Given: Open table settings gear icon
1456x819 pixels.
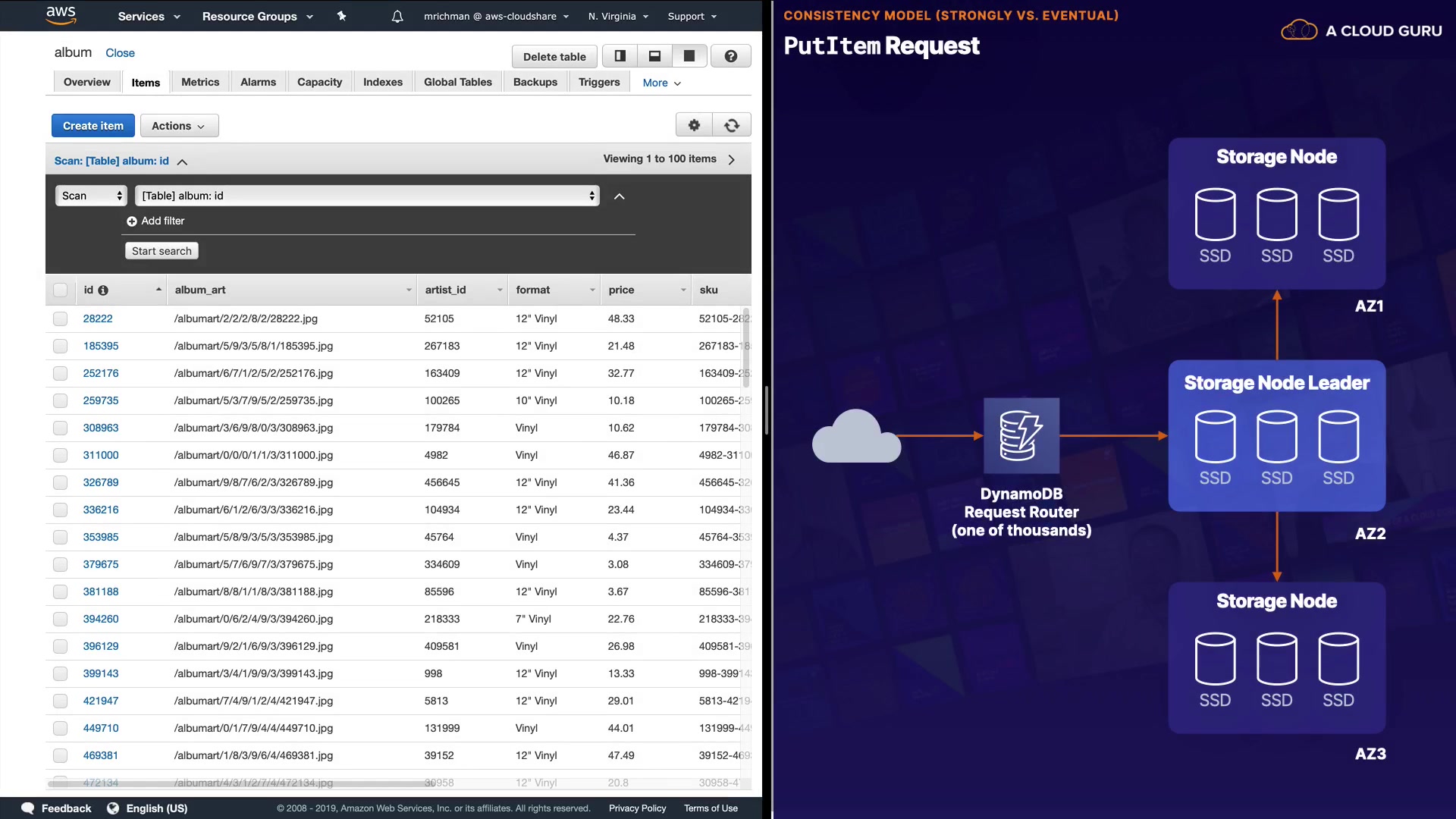Looking at the screenshot, I should point(694,125).
